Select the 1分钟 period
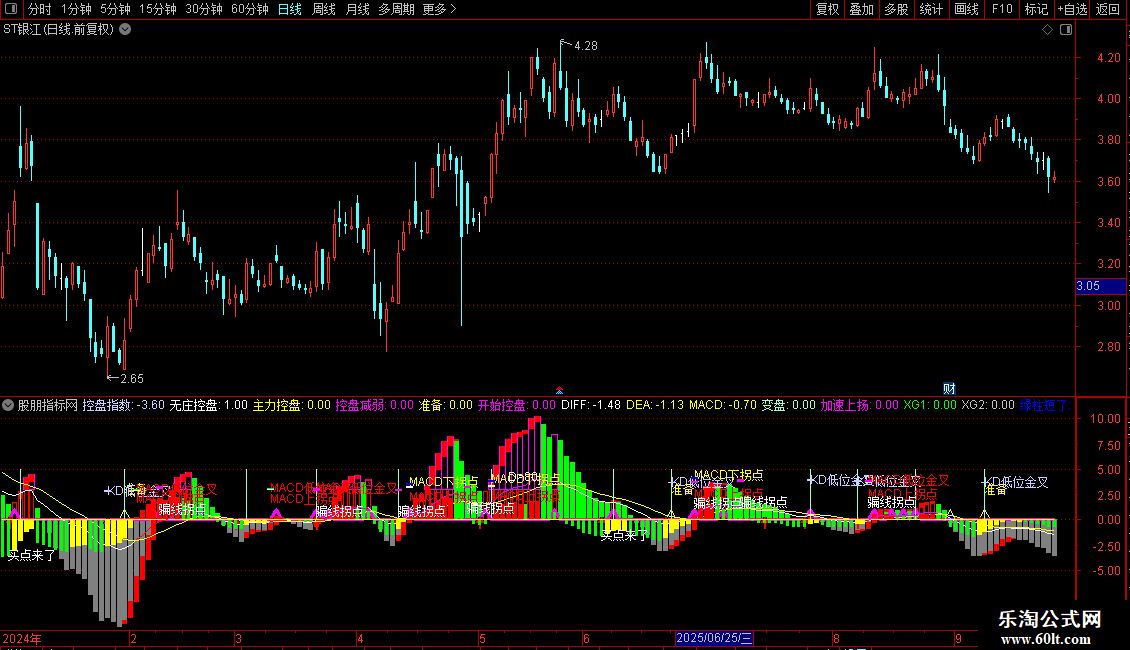1130x650 pixels. pos(76,9)
